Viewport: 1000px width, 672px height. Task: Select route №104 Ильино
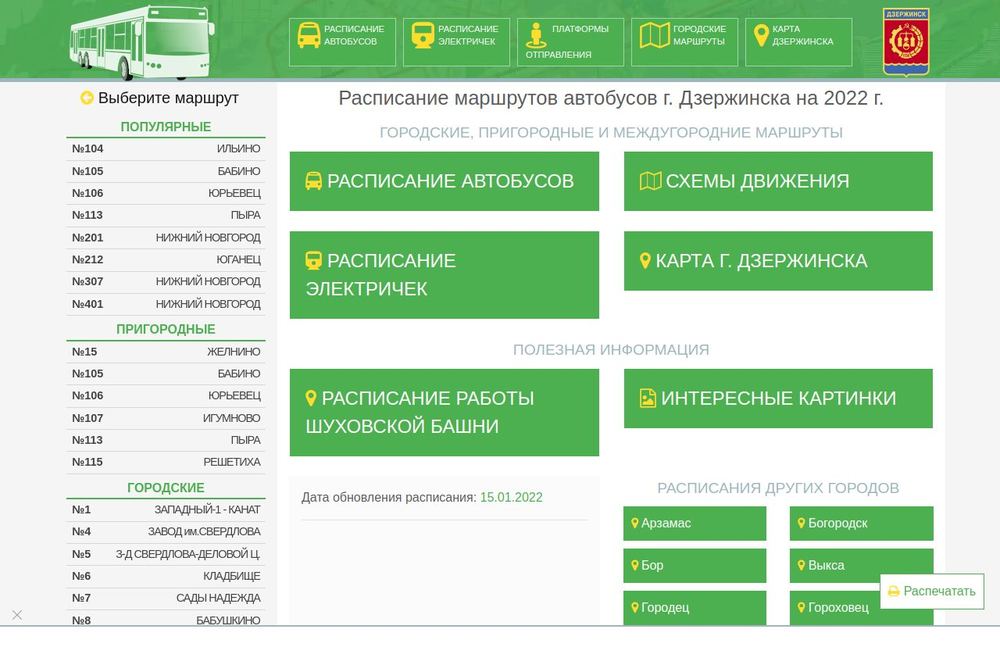pyautogui.click(x=166, y=149)
